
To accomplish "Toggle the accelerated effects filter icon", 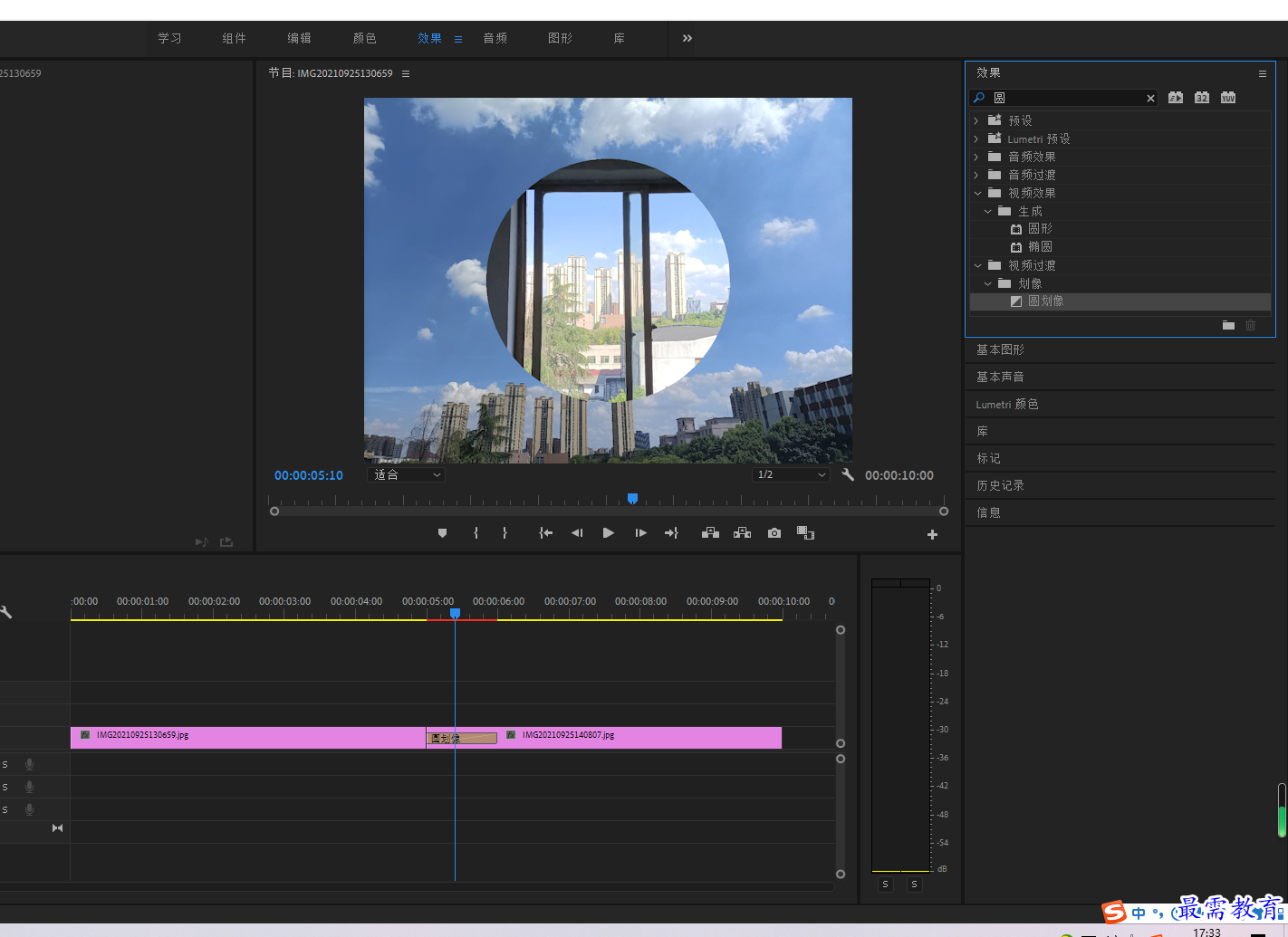I will (1176, 98).
